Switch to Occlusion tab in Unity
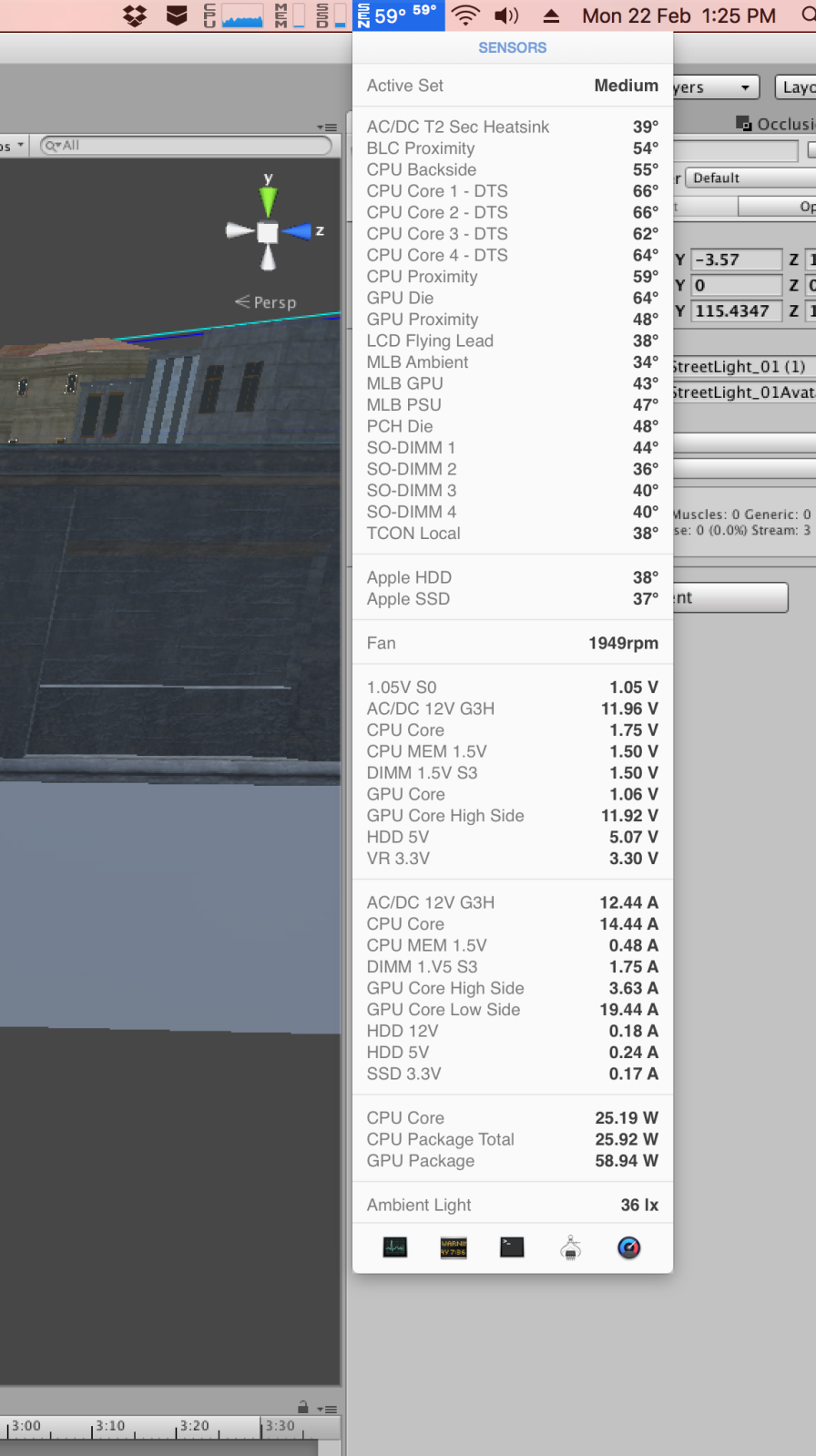The height and width of the screenshot is (1456, 816). (x=776, y=124)
